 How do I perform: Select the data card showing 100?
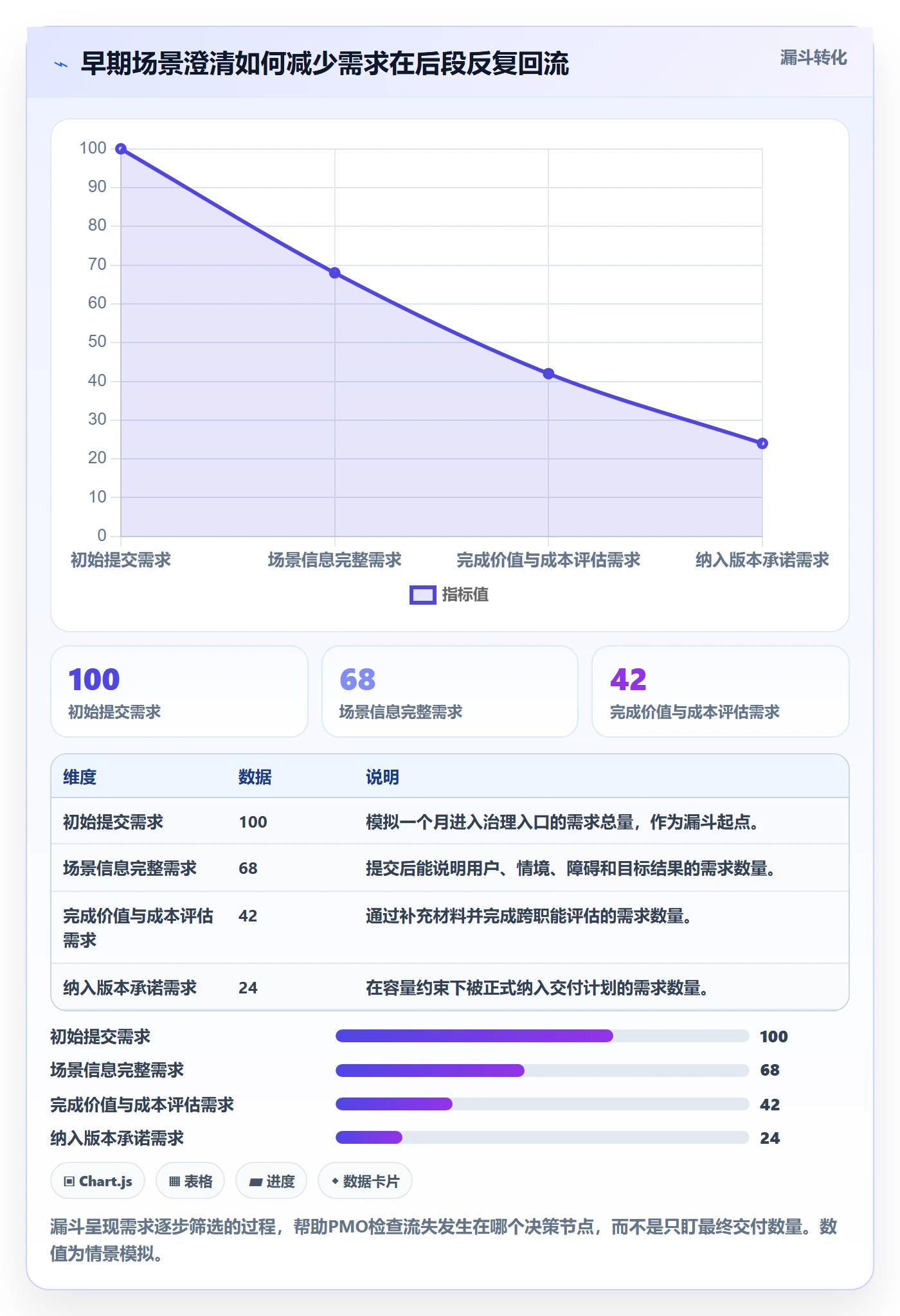pos(179,691)
